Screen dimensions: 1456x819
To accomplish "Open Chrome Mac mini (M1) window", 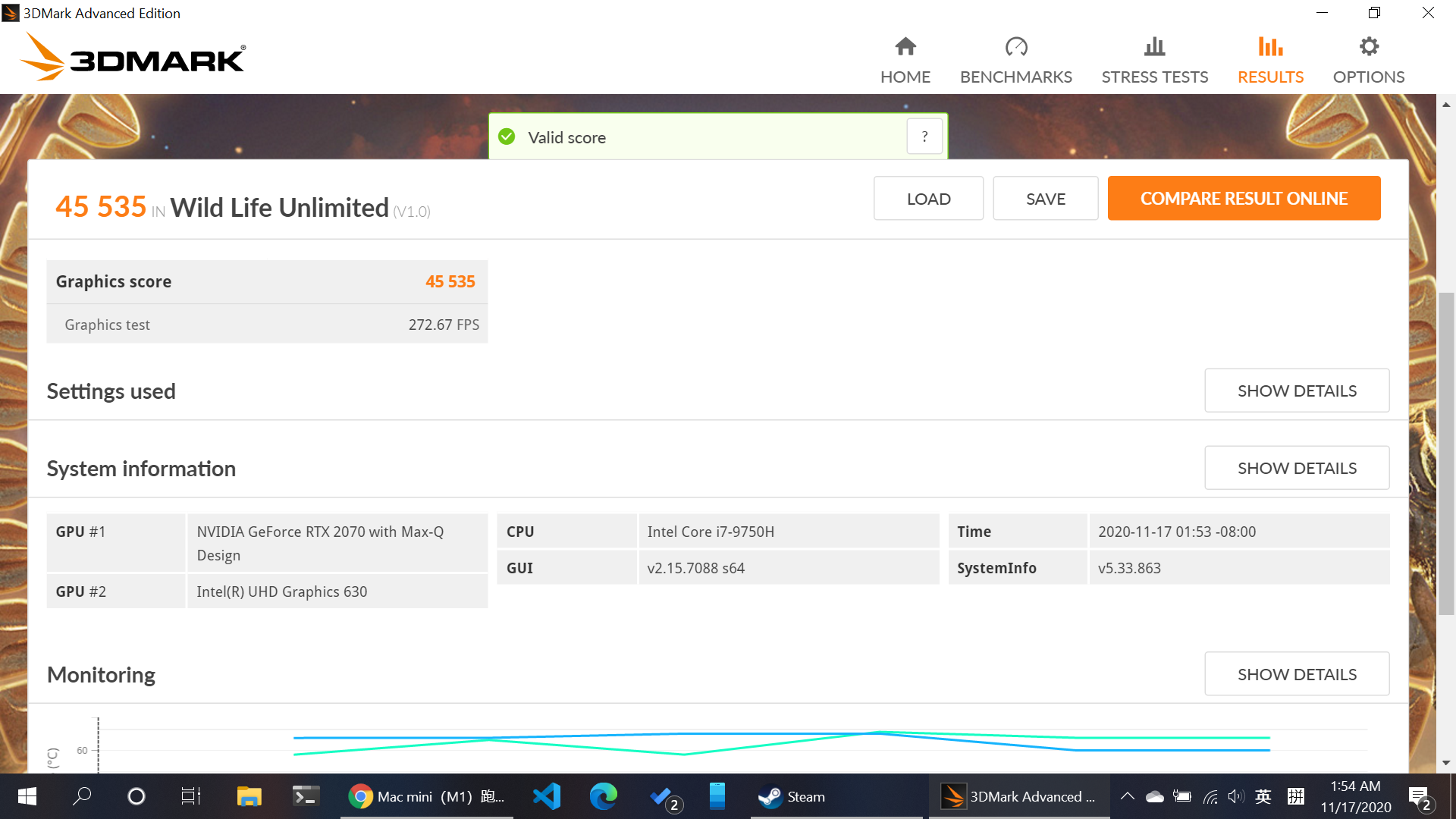I will click(x=426, y=796).
